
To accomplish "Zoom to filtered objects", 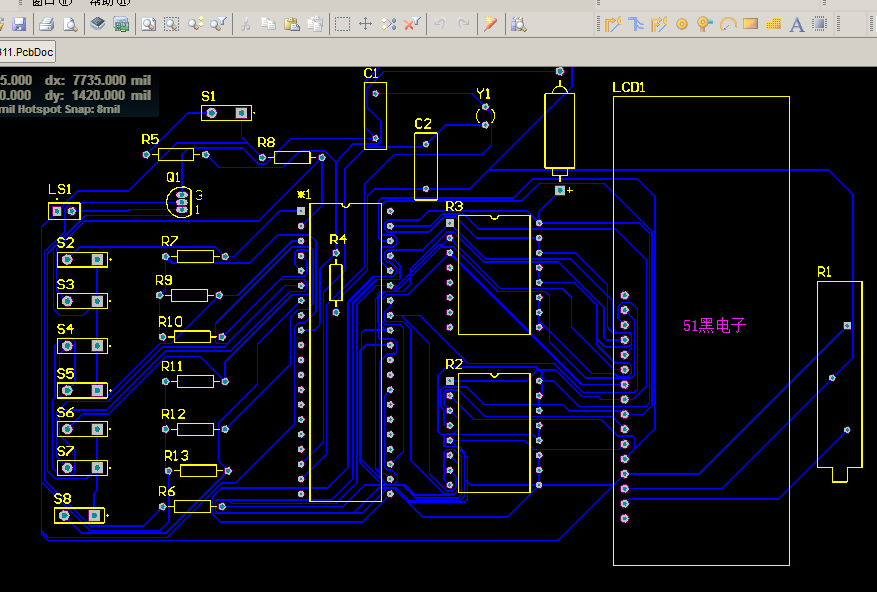I will [218, 24].
